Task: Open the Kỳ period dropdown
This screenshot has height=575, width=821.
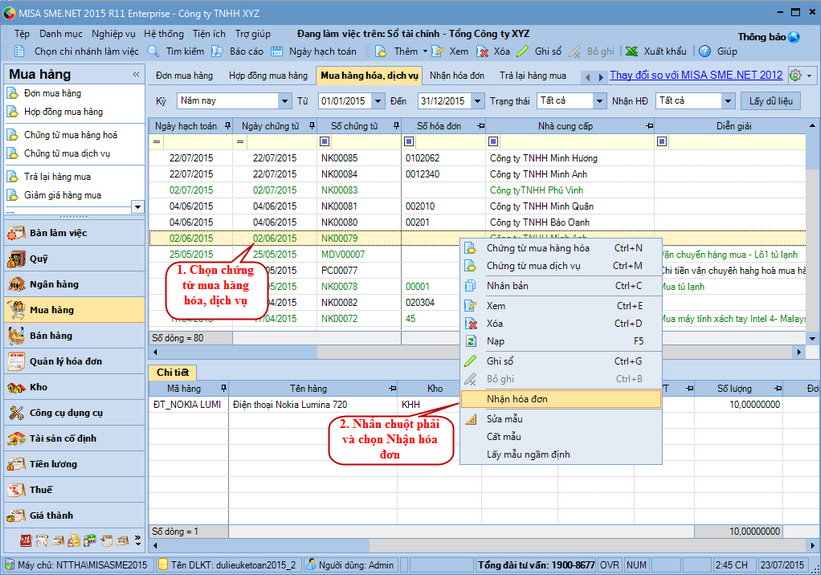Action: 284,101
